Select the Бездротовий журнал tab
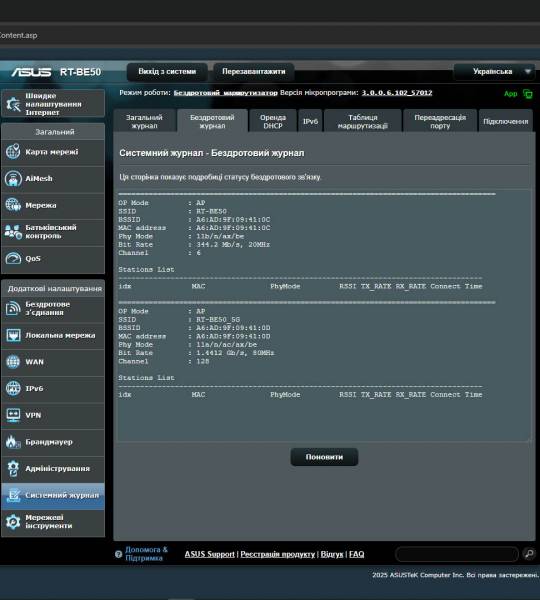Viewport: 540px width, 600px height. click(x=212, y=121)
